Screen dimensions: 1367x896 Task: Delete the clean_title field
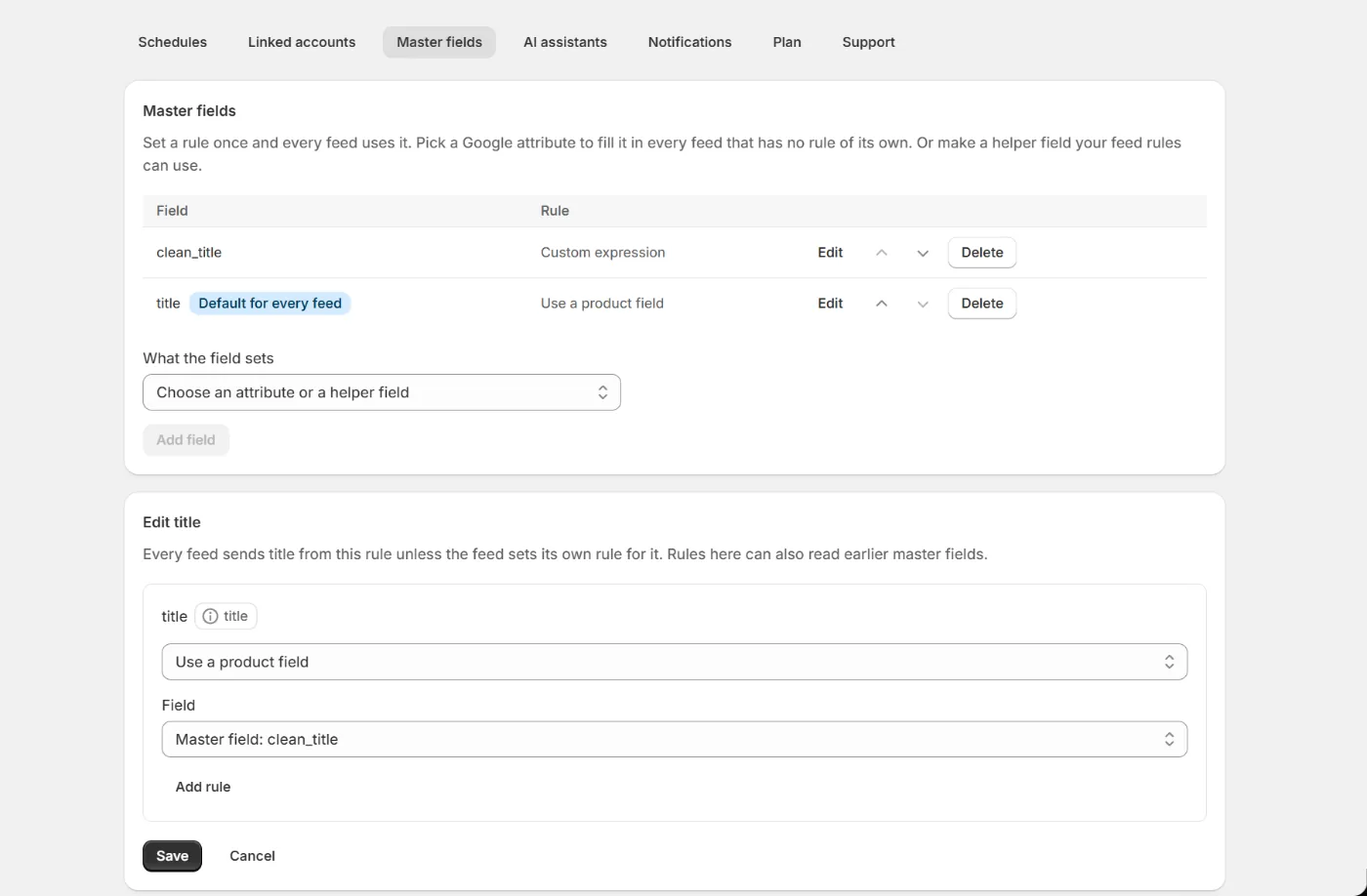point(982,253)
